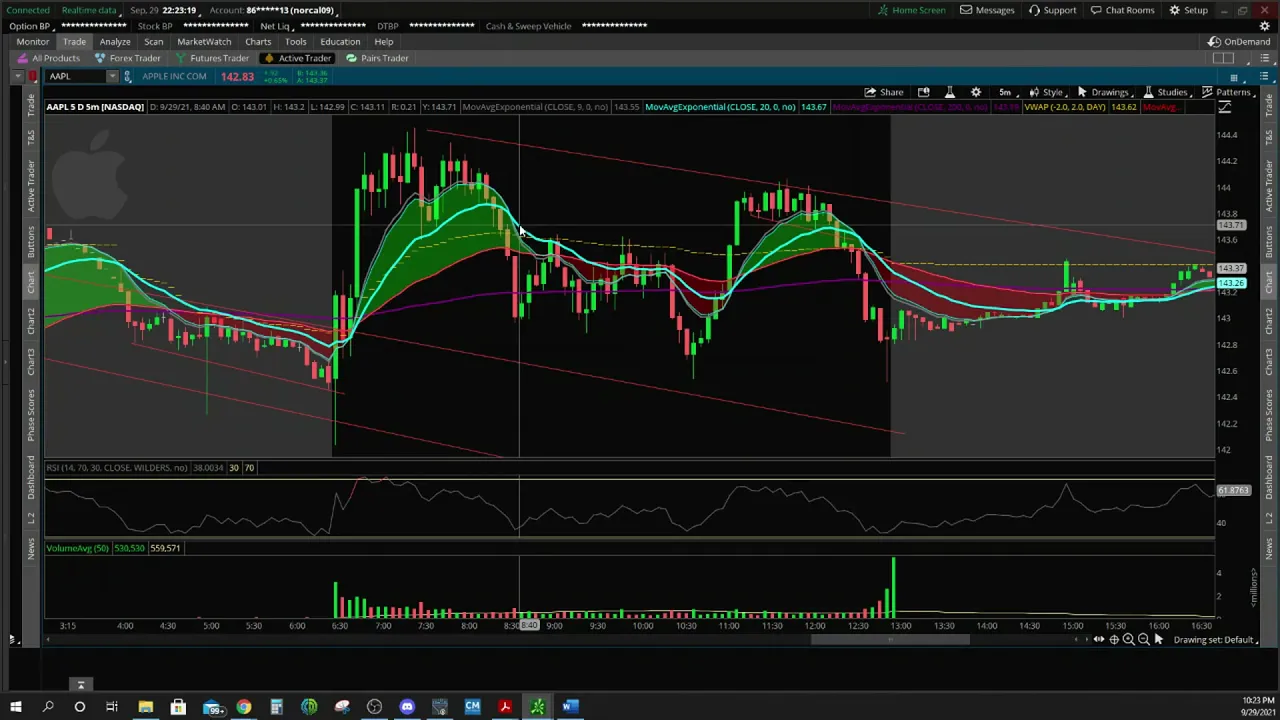
Task: Select Pairs Trader subtab
Action: click(377, 58)
